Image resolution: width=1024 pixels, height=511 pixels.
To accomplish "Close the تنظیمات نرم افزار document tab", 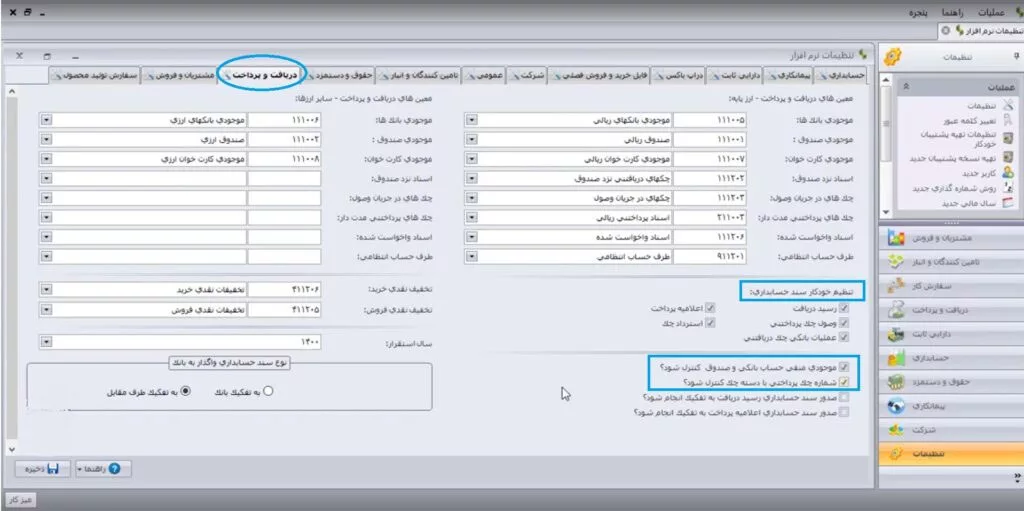I will (x=946, y=31).
